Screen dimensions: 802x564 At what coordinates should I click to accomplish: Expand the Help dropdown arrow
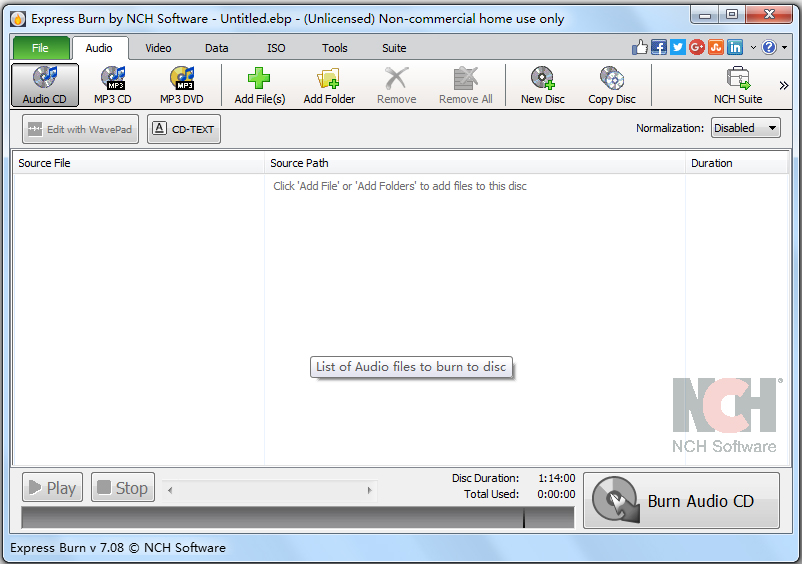(x=784, y=48)
